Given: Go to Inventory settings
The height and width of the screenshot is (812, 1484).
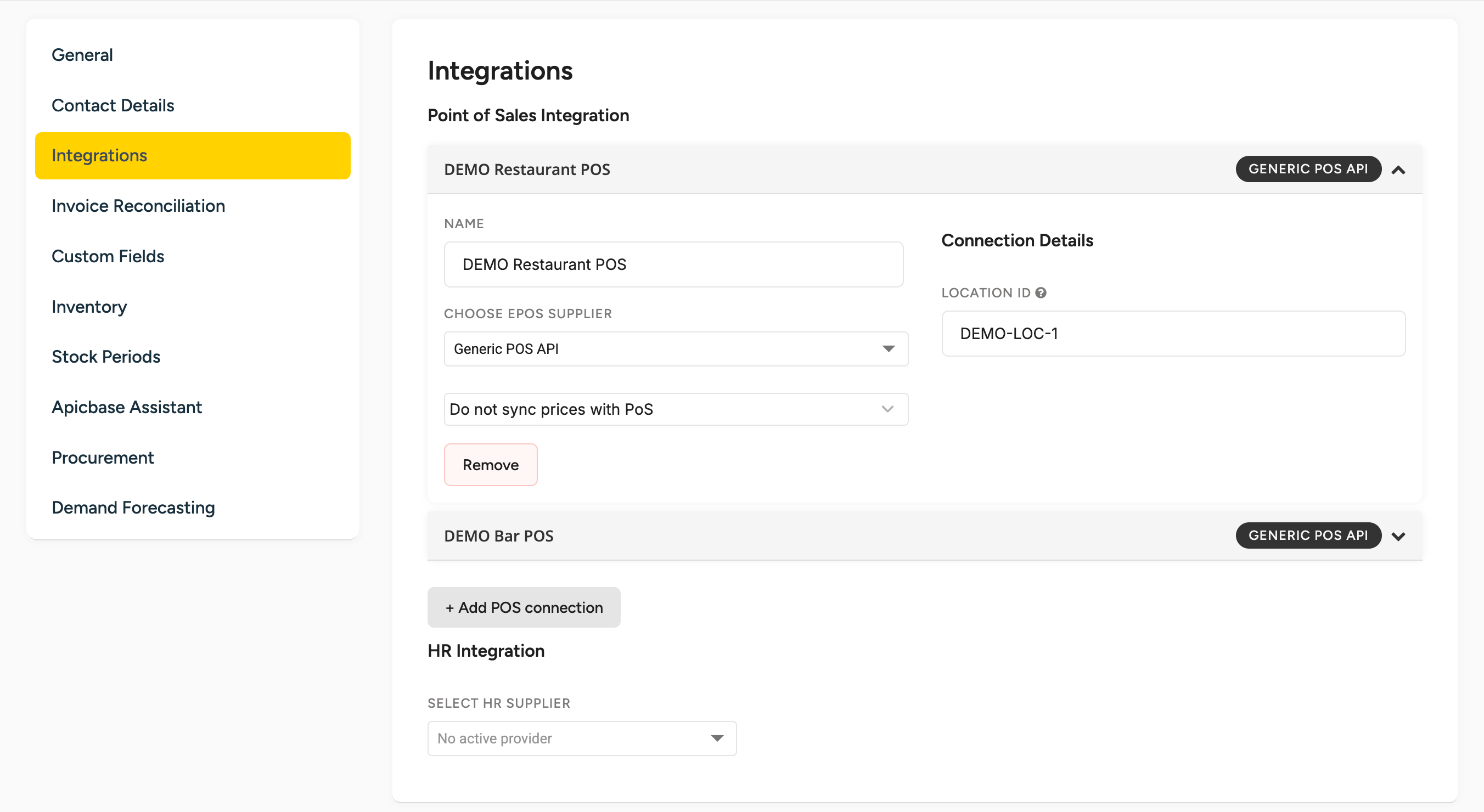Looking at the screenshot, I should pyautogui.click(x=89, y=307).
